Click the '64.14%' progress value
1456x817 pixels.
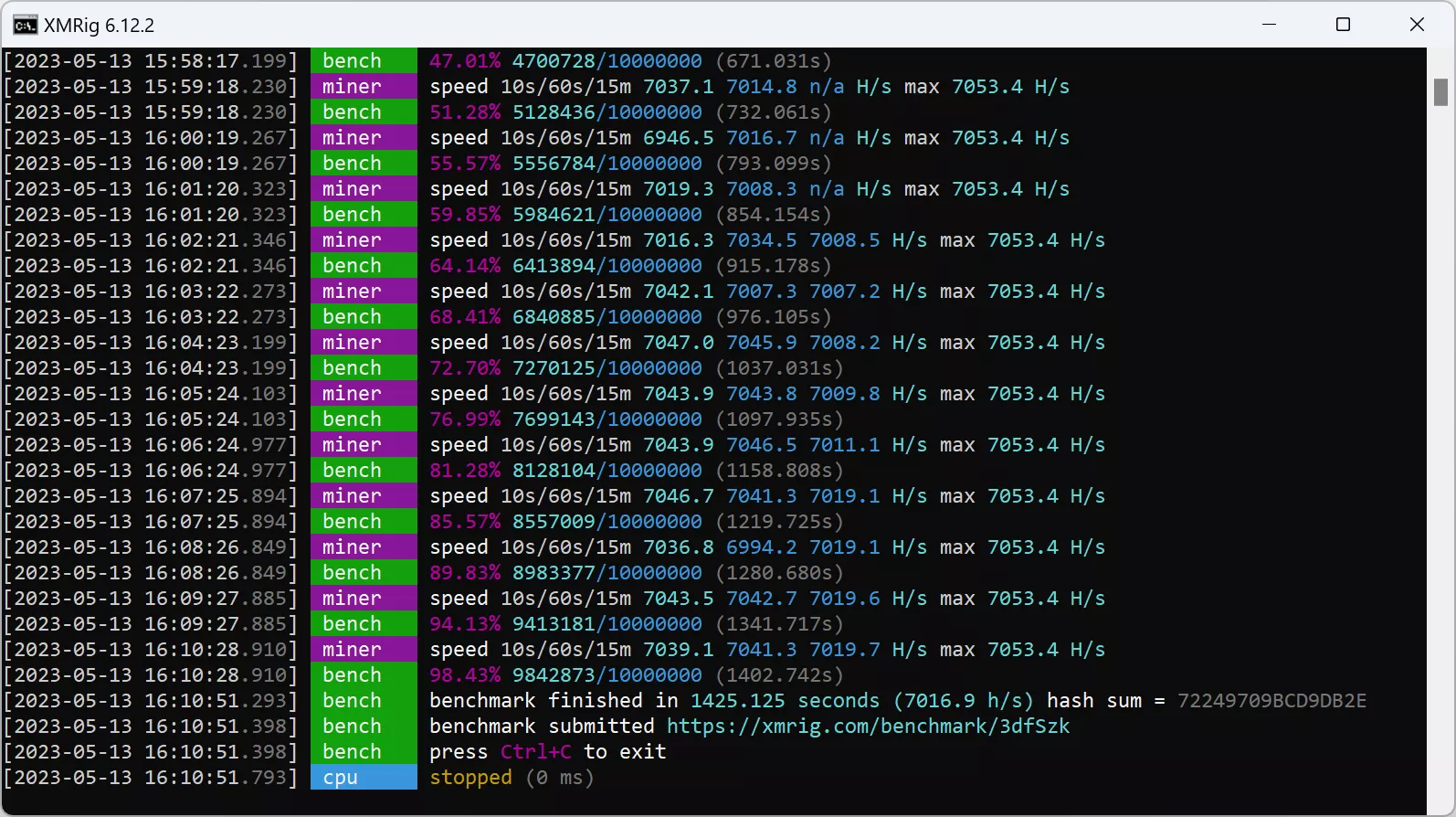(x=465, y=266)
